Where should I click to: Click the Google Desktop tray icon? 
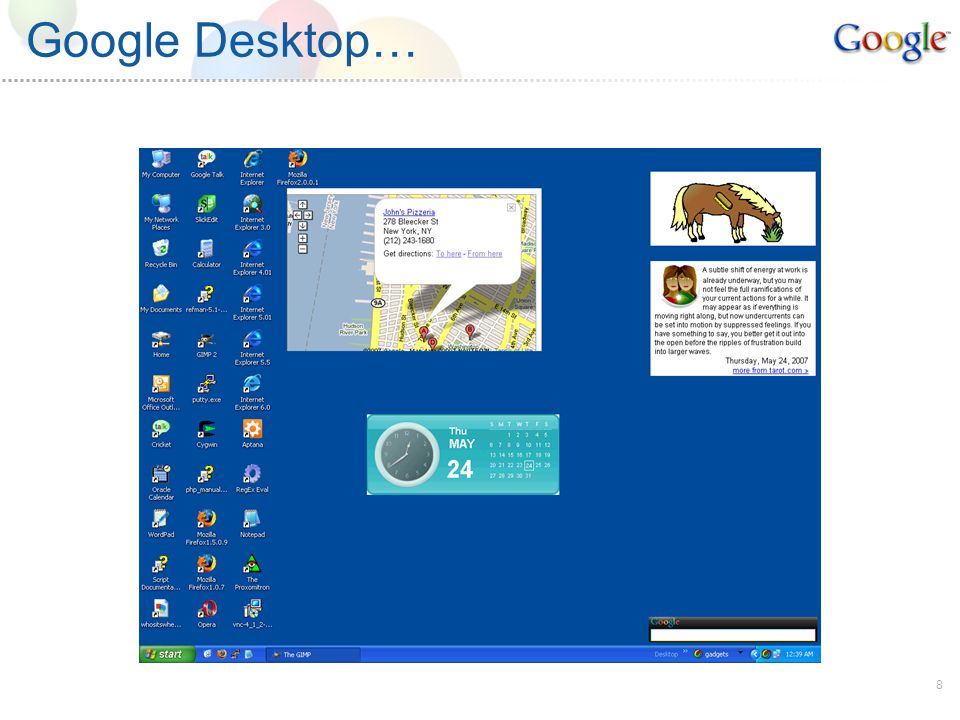pos(766,654)
